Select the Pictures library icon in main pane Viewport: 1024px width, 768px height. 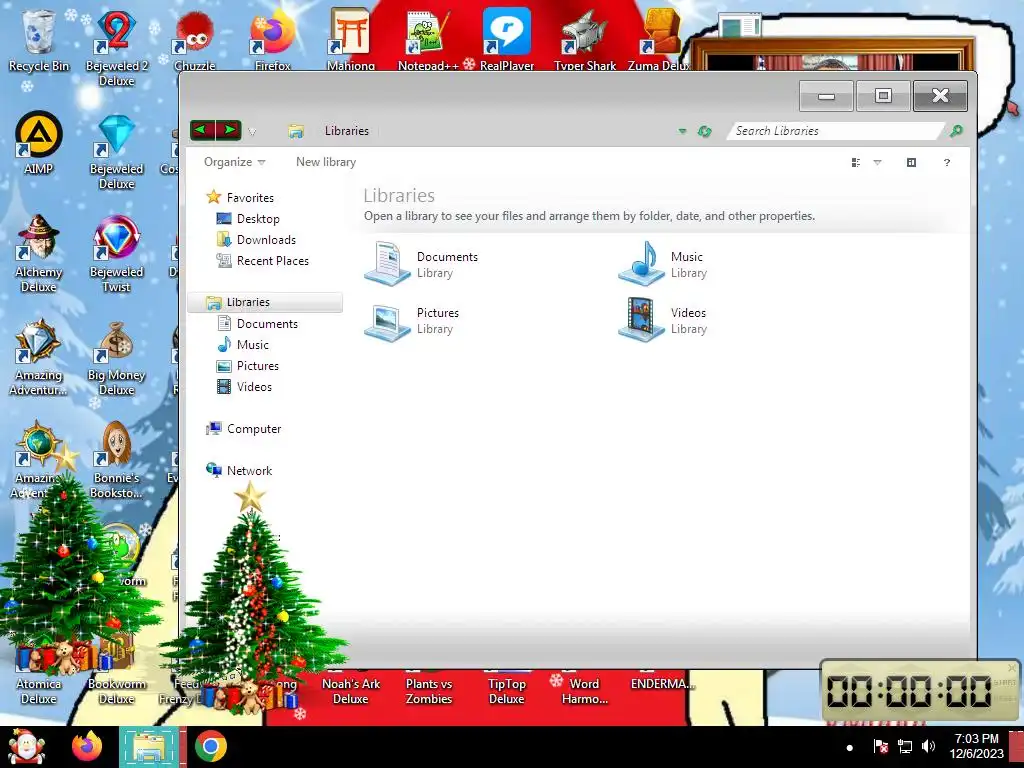(387, 321)
